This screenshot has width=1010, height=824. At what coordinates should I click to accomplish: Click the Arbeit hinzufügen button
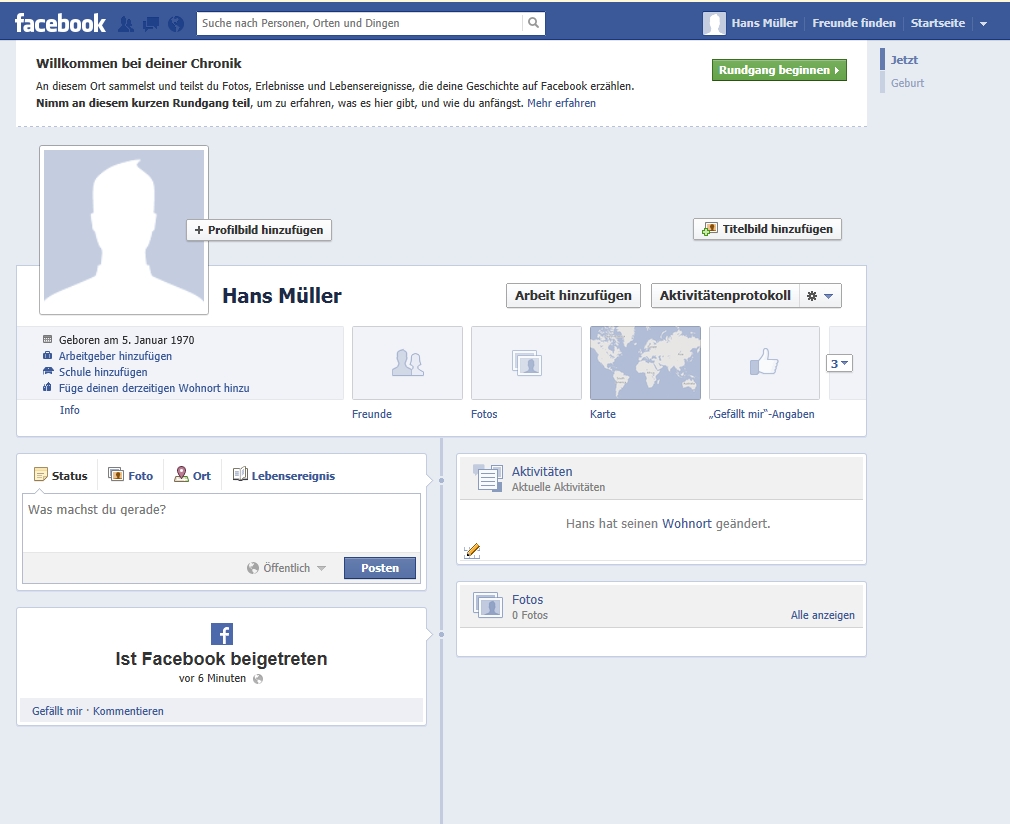[573, 296]
